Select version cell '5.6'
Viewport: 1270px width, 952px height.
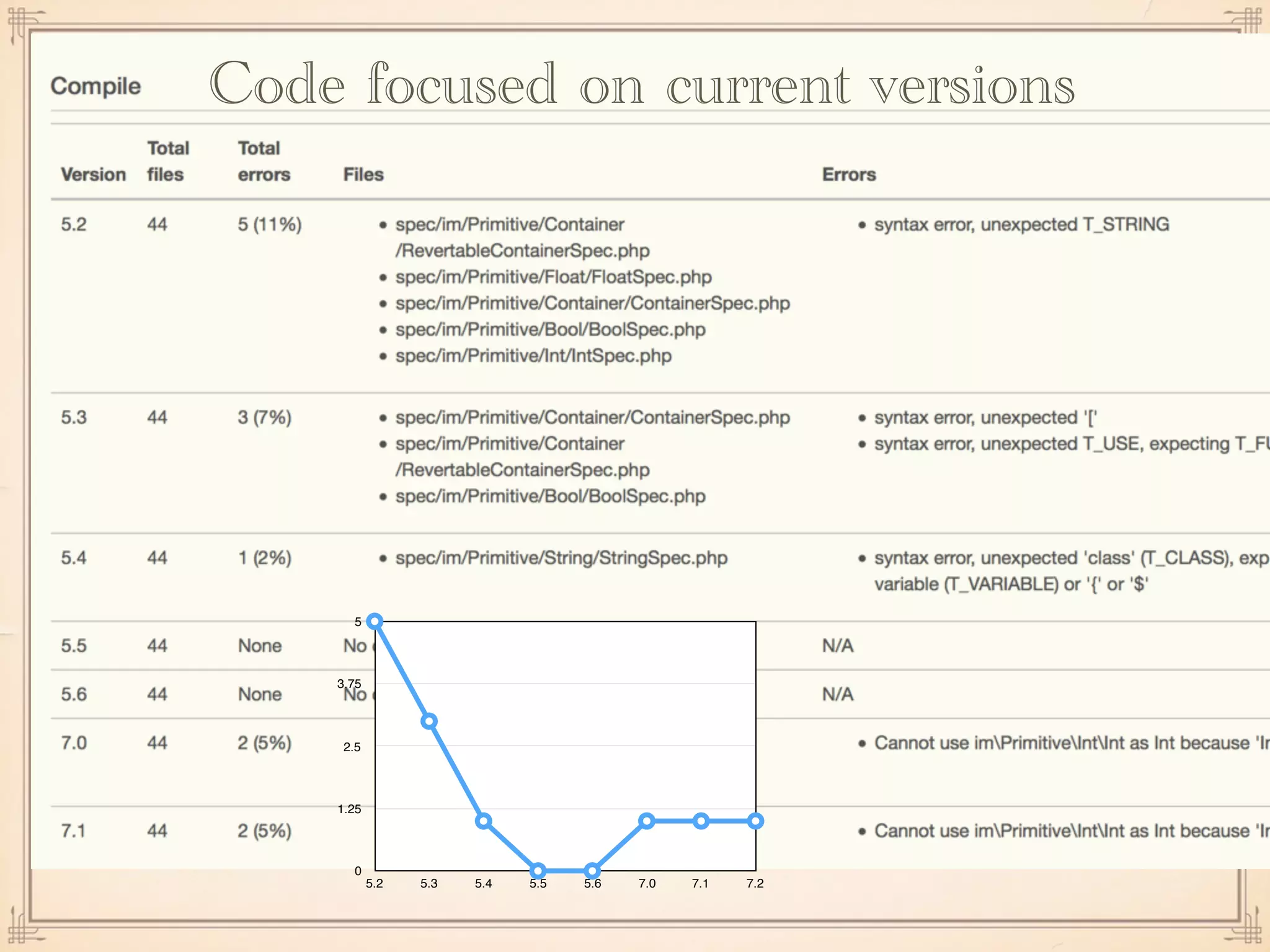click(74, 694)
